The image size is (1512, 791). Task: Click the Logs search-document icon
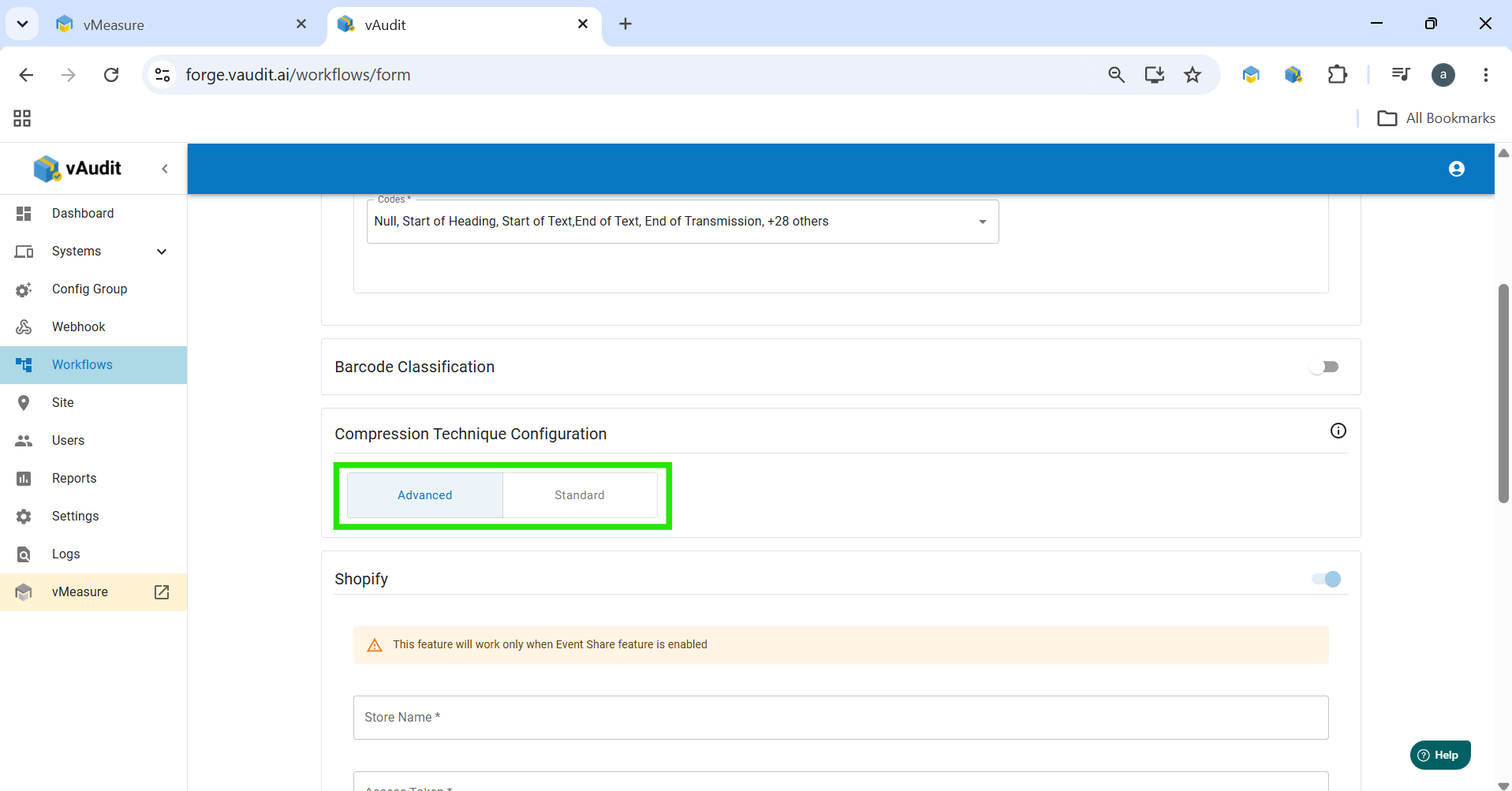[x=24, y=554]
